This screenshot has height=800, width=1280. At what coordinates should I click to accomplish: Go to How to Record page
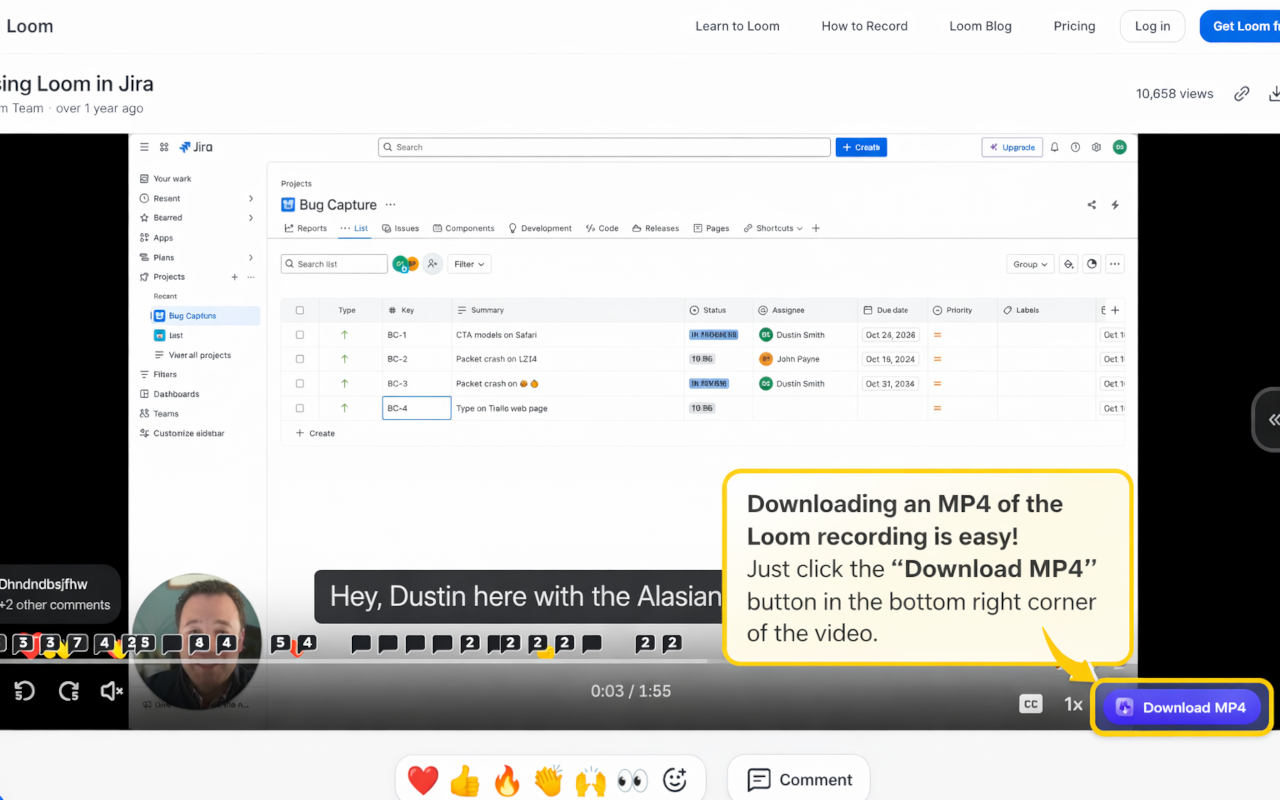[864, 26]
